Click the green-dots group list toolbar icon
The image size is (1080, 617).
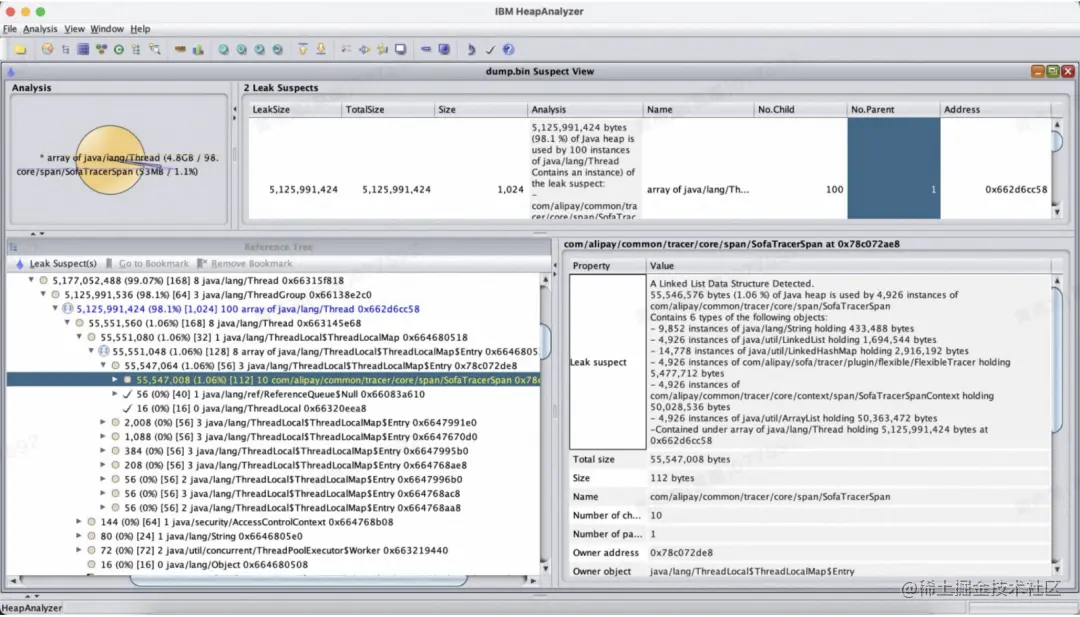pos(101,50)
